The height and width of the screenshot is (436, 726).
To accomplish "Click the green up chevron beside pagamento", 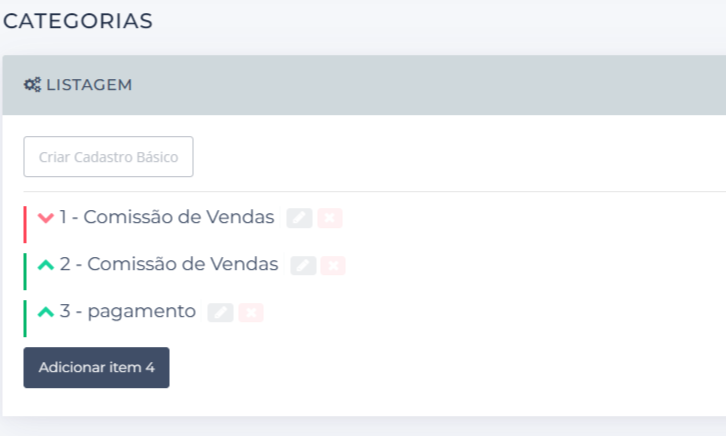I will pyautogui.click(x=45, y=312).
